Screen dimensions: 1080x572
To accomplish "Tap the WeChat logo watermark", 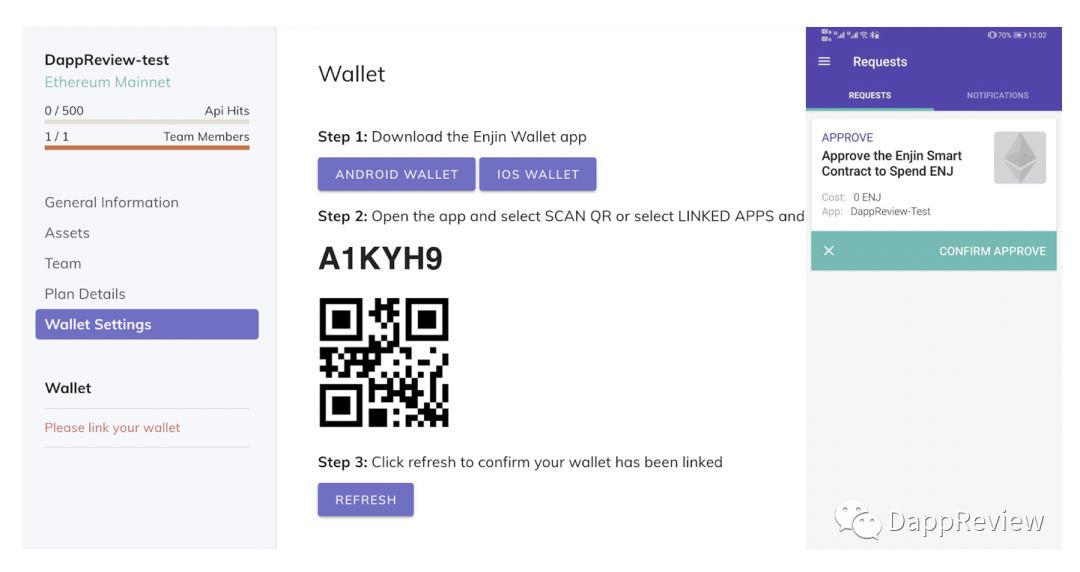I will [x=858, y=520].
